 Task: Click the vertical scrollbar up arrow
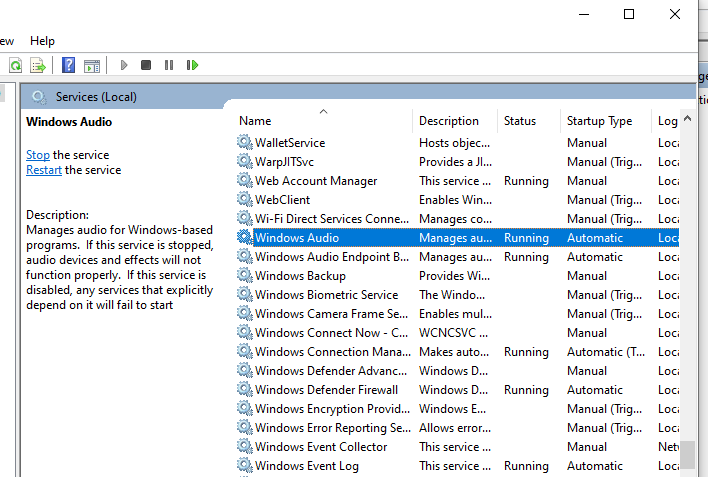pos(687,120)
